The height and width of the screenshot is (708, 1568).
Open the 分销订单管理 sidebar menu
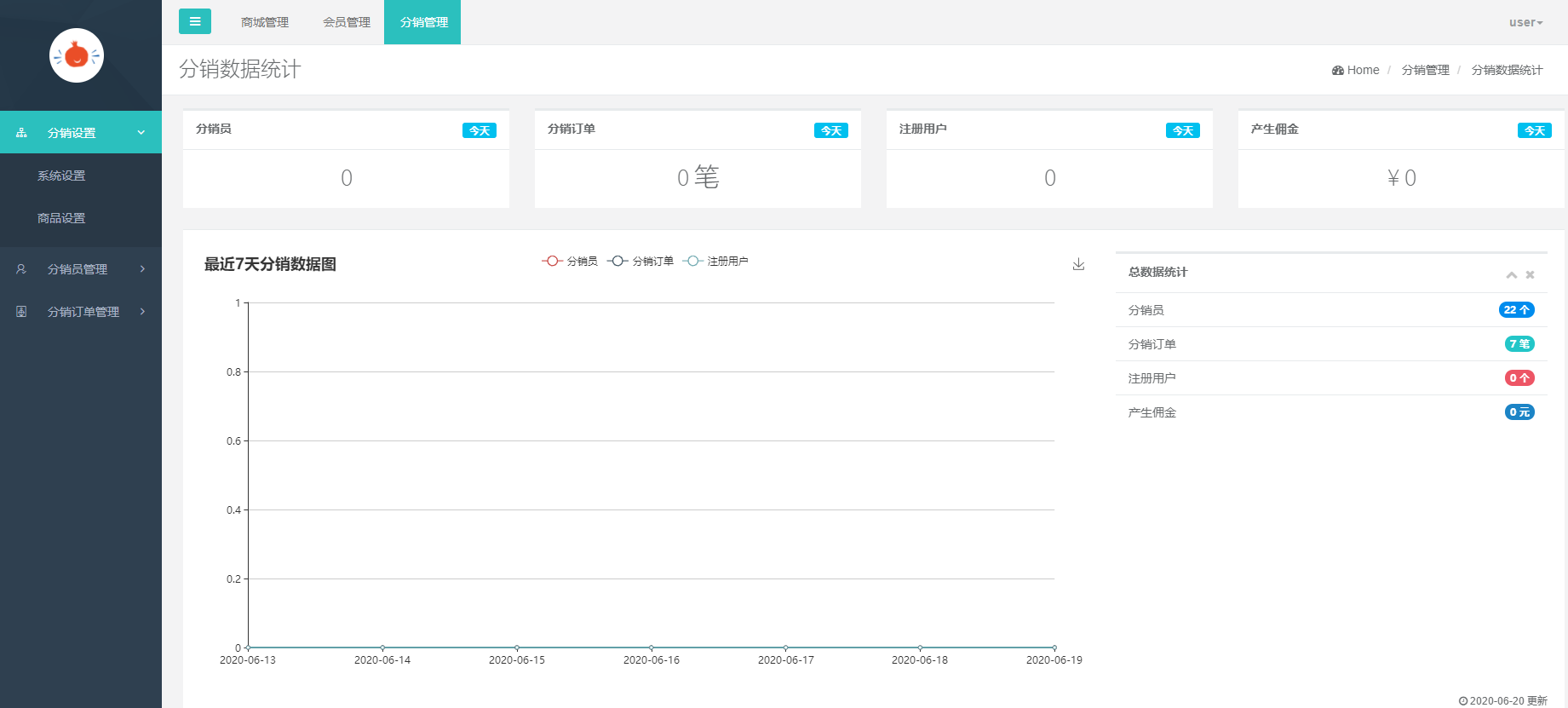(x=81, y=312)
